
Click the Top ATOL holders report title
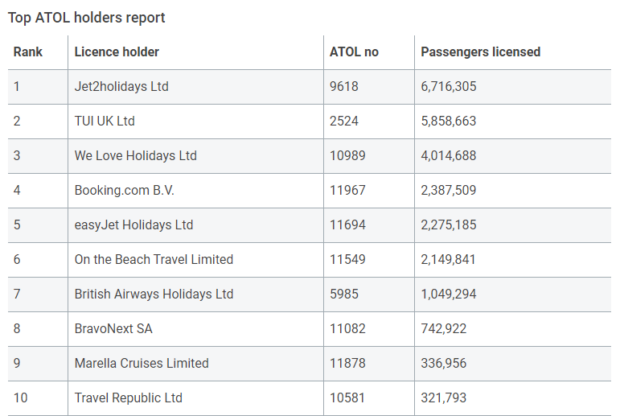87,17
